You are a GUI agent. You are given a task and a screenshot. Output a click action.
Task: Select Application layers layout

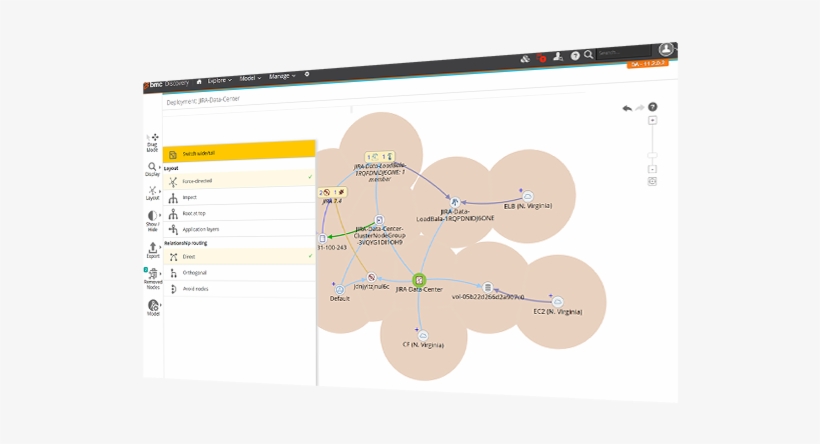(240, 229)
